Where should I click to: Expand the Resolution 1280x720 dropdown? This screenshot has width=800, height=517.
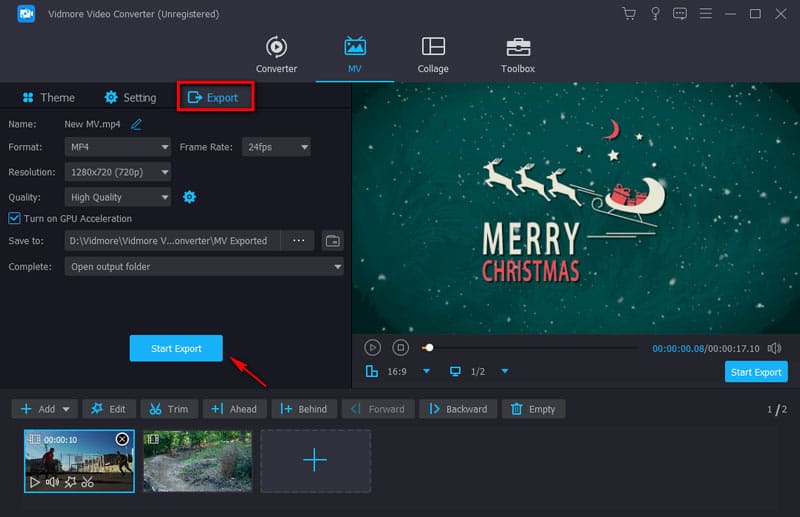(x=118, y=172)
